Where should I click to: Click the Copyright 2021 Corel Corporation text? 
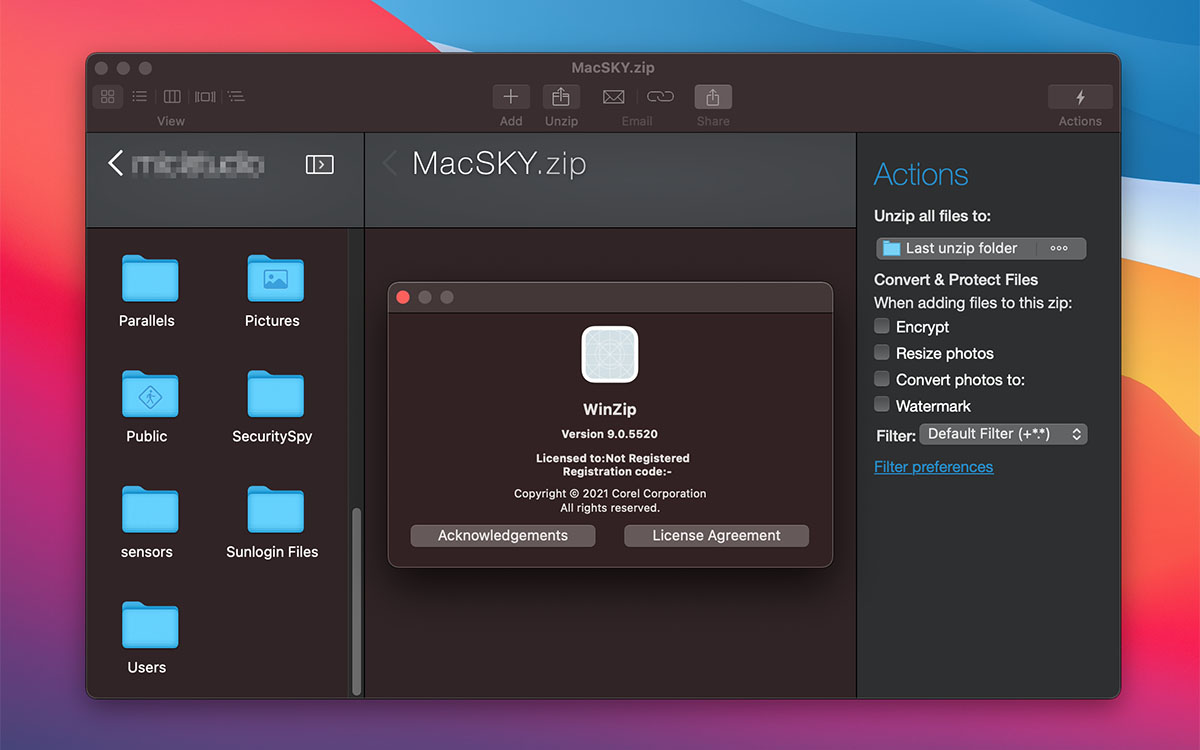pyautogui.click(x=610, y=494)
